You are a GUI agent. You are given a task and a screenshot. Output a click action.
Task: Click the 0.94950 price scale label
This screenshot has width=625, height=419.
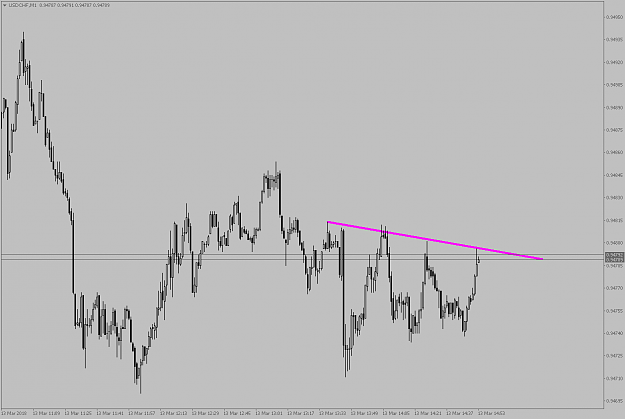[614, 17]
